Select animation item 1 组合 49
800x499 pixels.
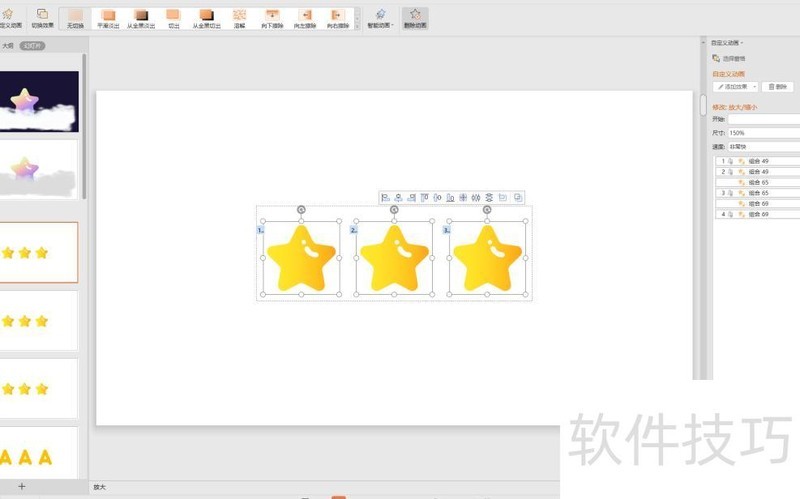pos(758,161)
